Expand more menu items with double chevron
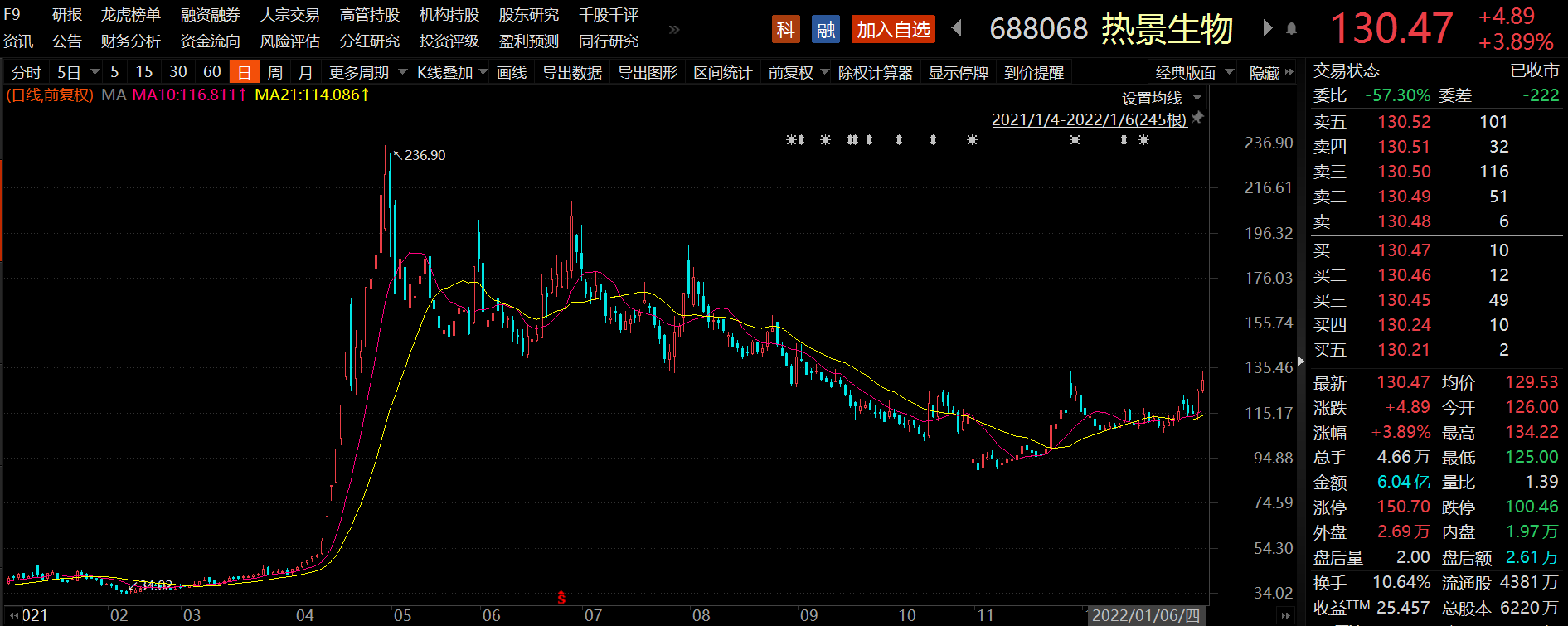Image resolution: width=1568 pixels, height=626 pixels. (x=674, y=30)
